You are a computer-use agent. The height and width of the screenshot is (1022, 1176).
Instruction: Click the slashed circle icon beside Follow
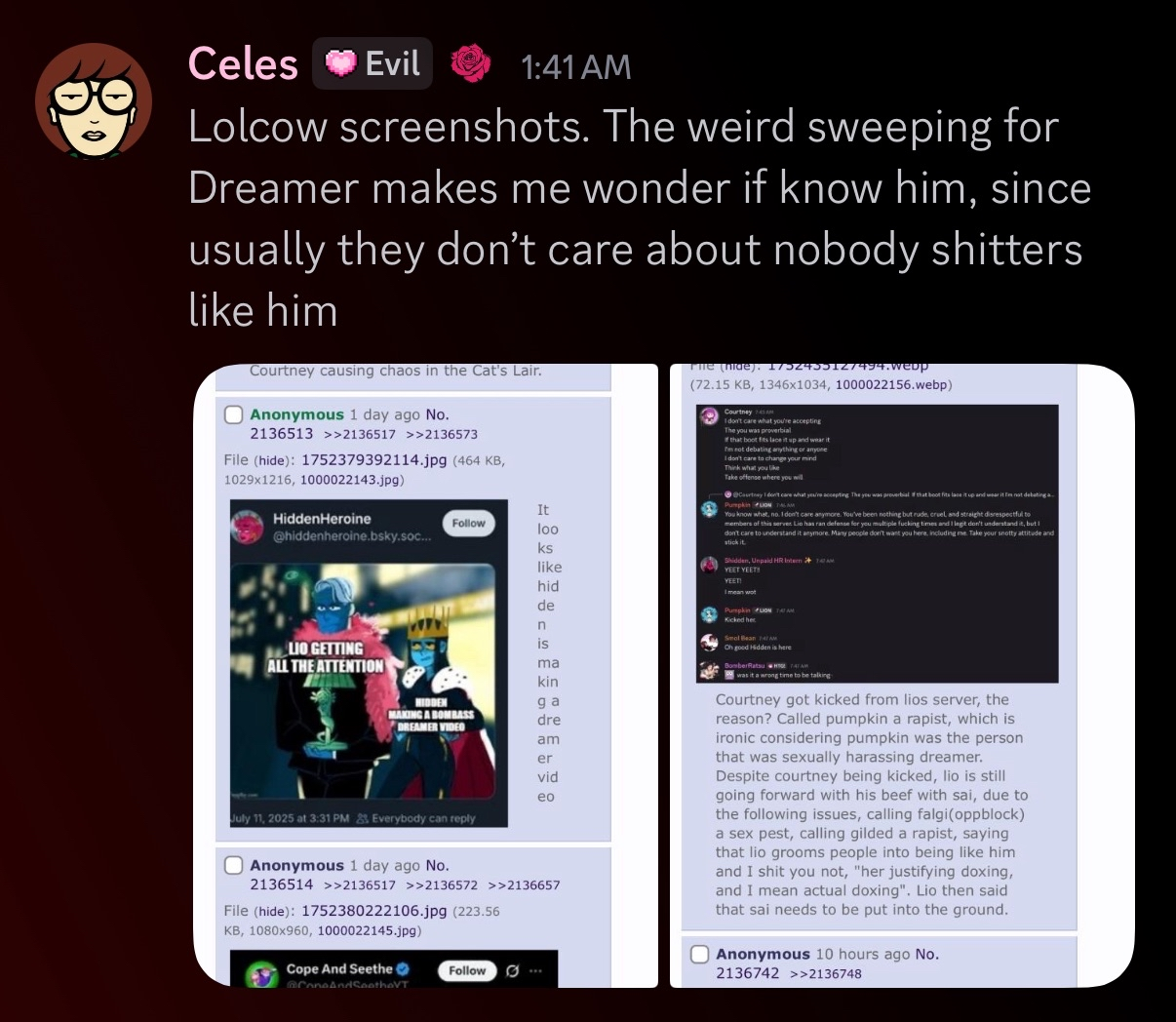coord(512,970)
